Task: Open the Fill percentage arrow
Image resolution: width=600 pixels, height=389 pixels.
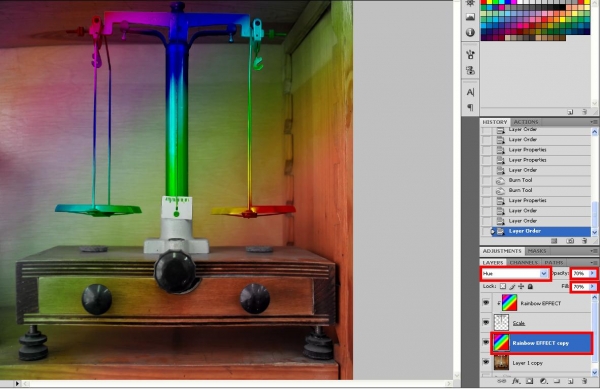Action: pyautogui.click(x=592, y=286)
